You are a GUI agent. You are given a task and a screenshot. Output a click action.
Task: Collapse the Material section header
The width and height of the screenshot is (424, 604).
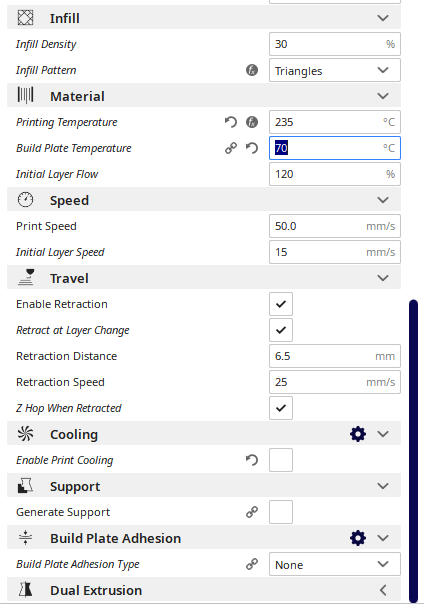click(x=204, y=96)
